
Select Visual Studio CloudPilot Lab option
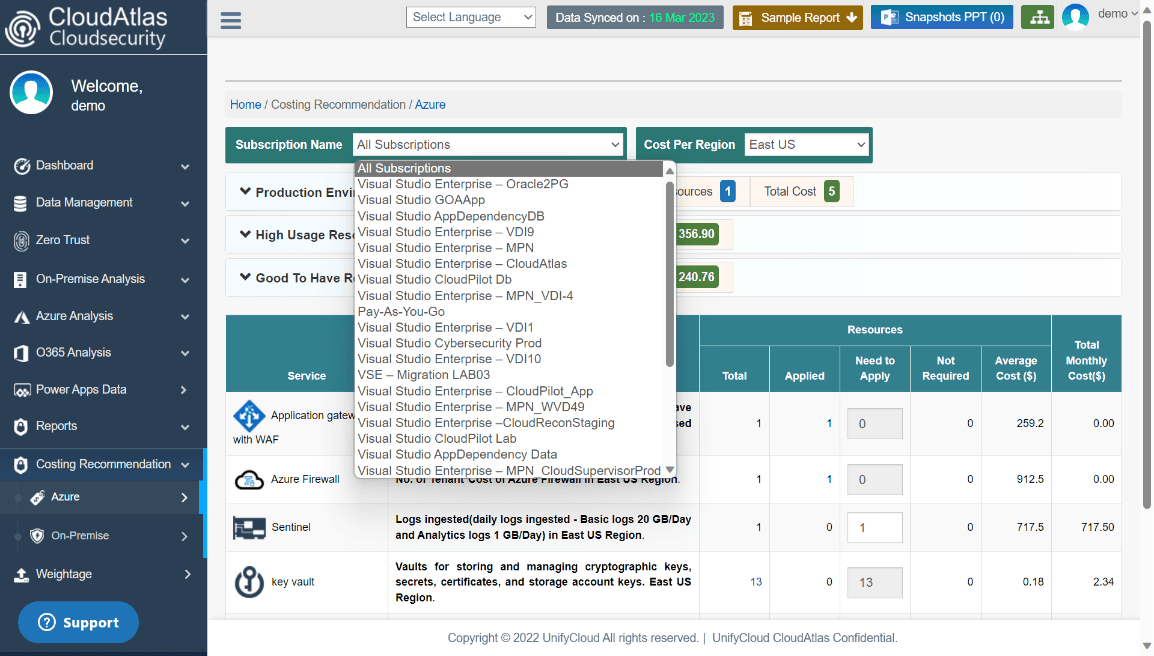tap(437, 439)
